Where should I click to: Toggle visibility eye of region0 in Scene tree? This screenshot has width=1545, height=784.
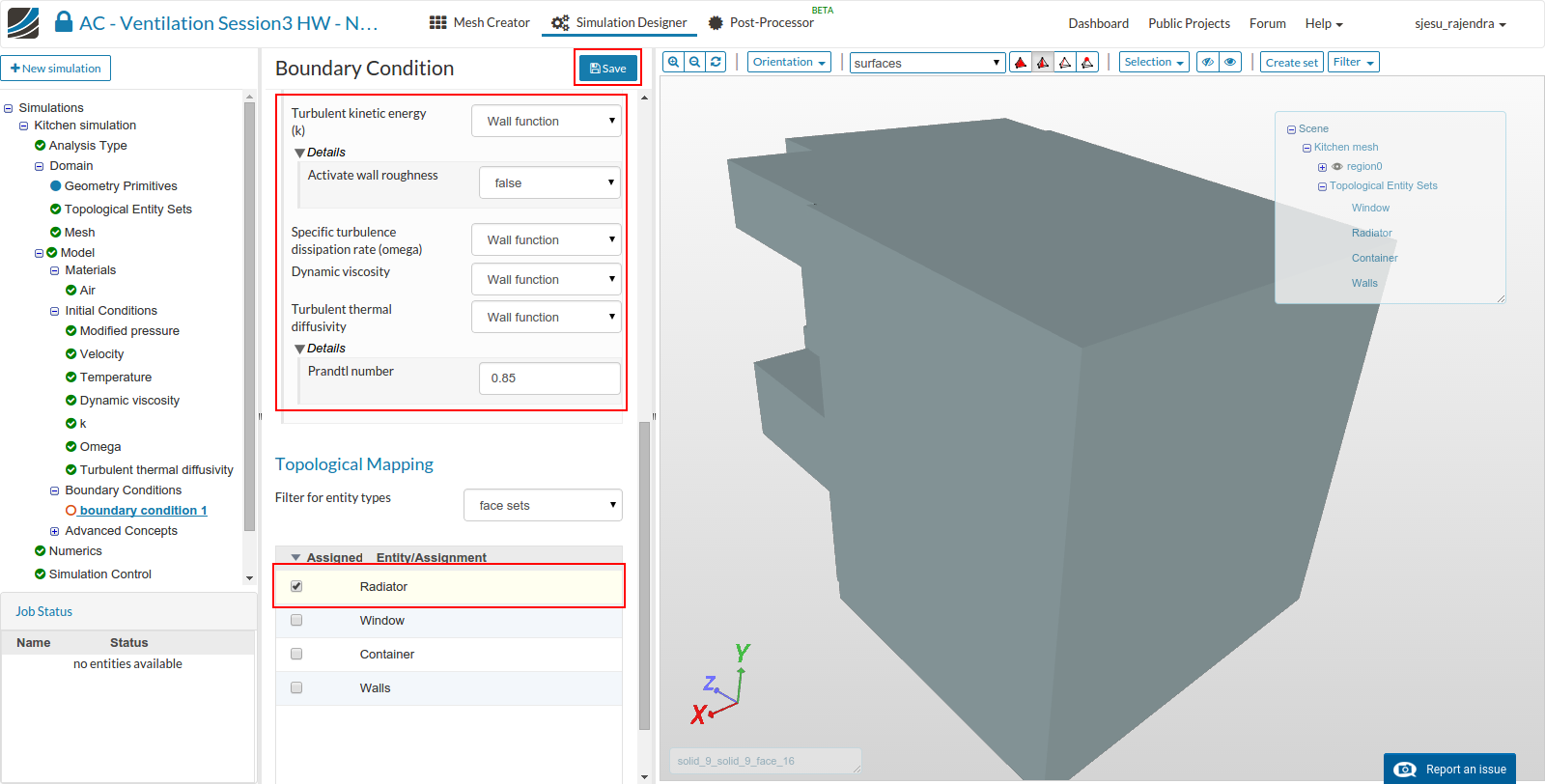coord(1337,167)
